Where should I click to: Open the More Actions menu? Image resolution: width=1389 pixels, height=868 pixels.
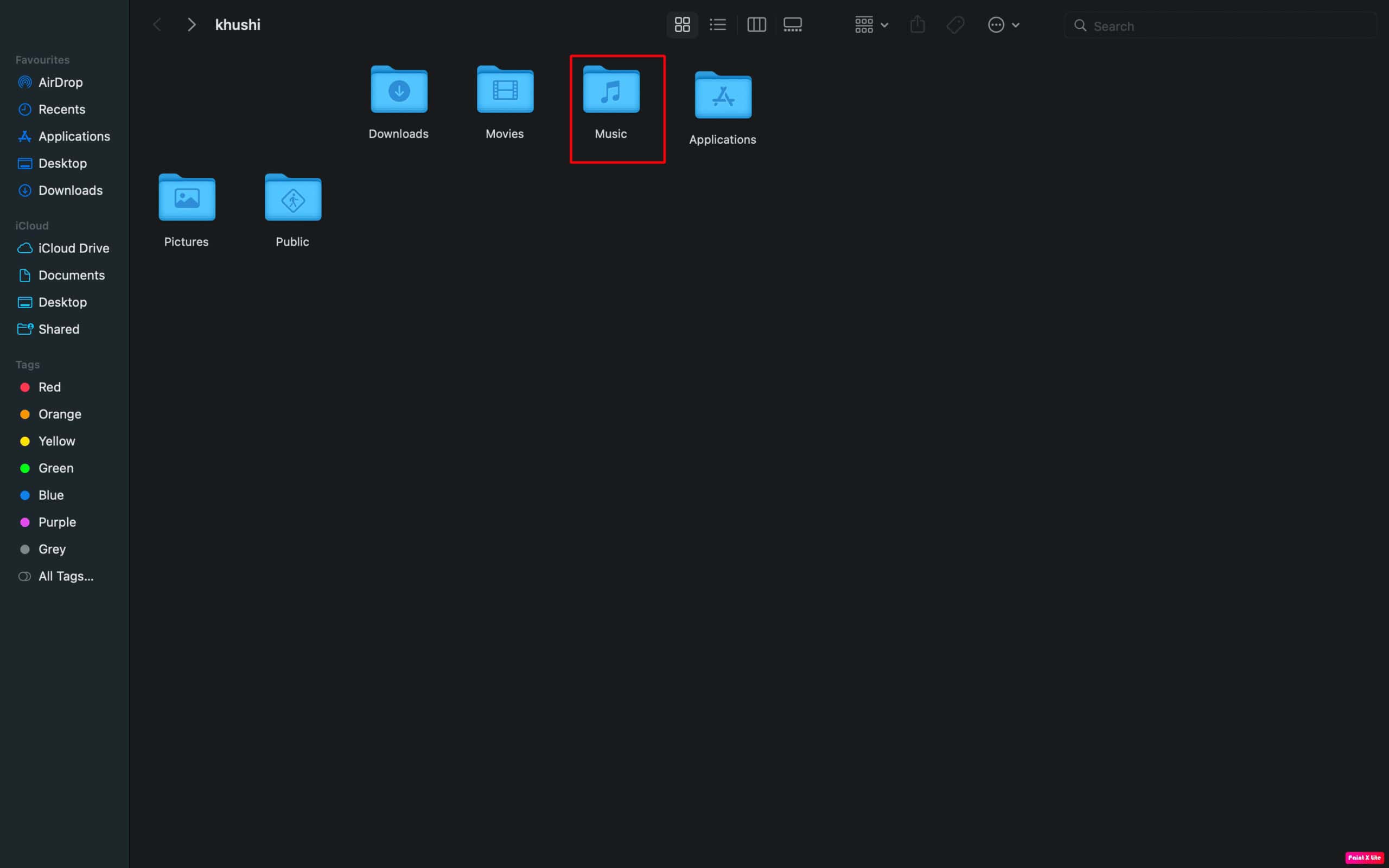[x=1003, y=25]
